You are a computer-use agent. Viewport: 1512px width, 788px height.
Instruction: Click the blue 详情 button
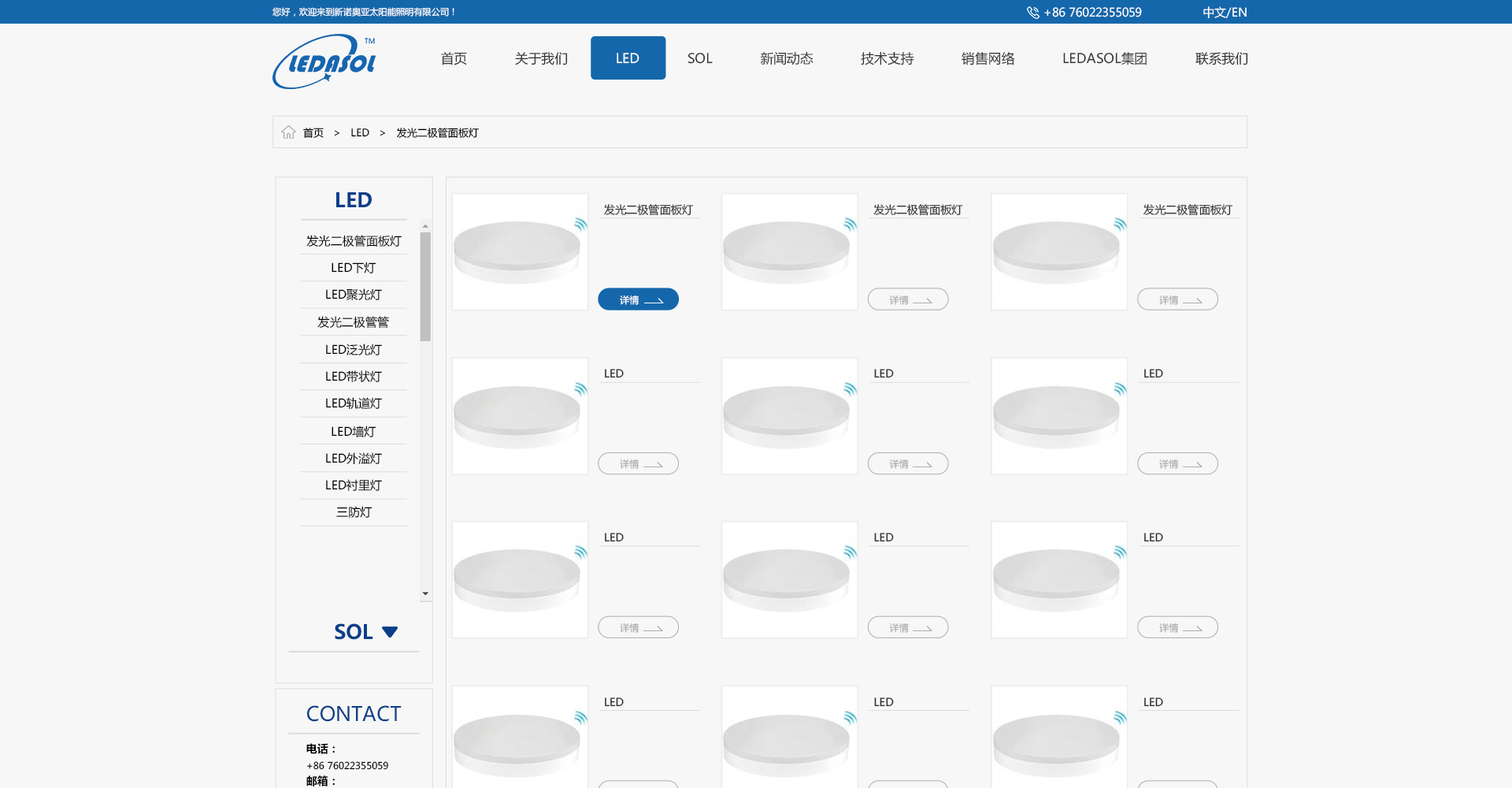pyautogui.click(x=638, y=299)
